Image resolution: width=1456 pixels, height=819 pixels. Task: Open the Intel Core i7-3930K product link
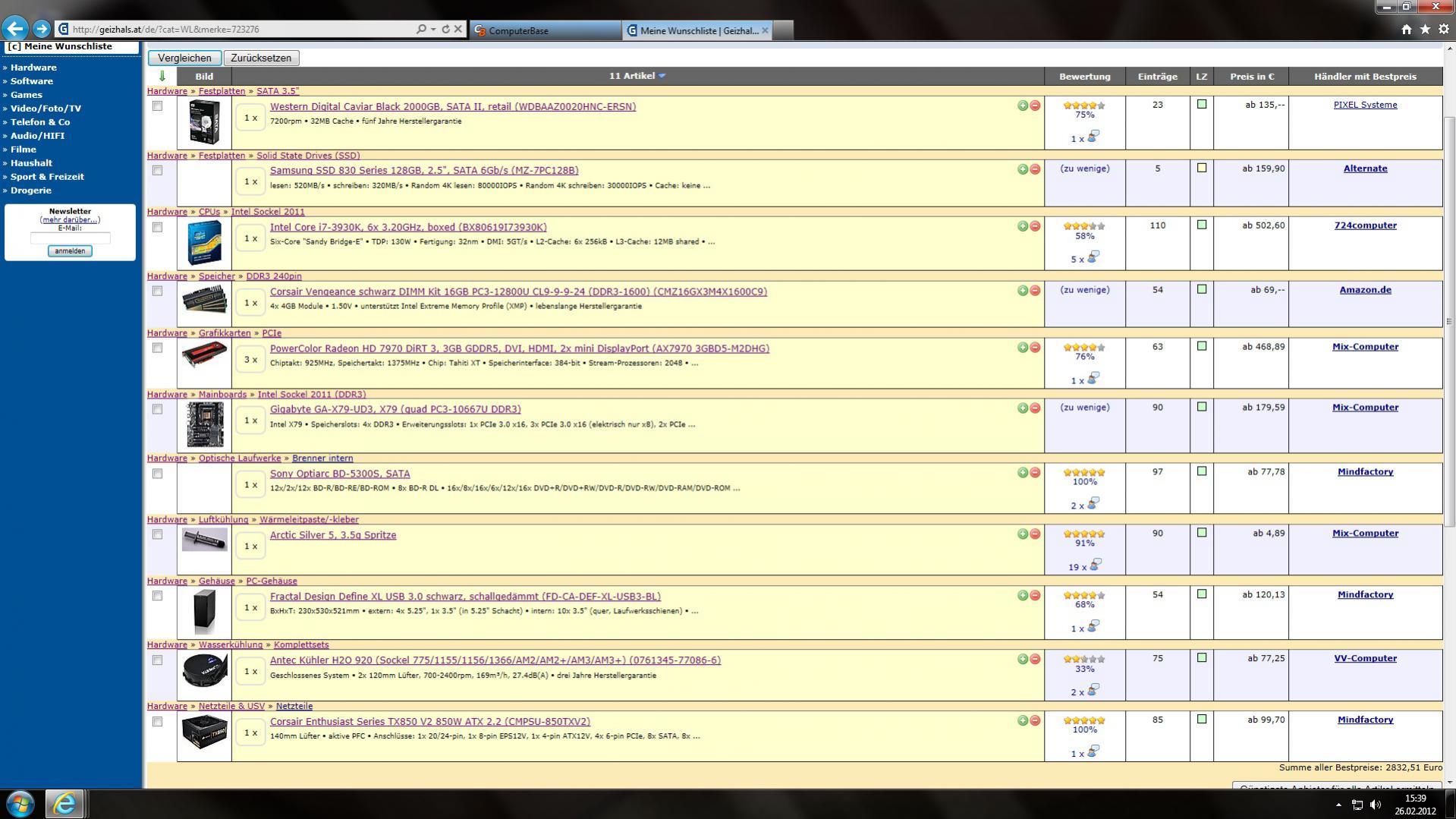[408, 227]
